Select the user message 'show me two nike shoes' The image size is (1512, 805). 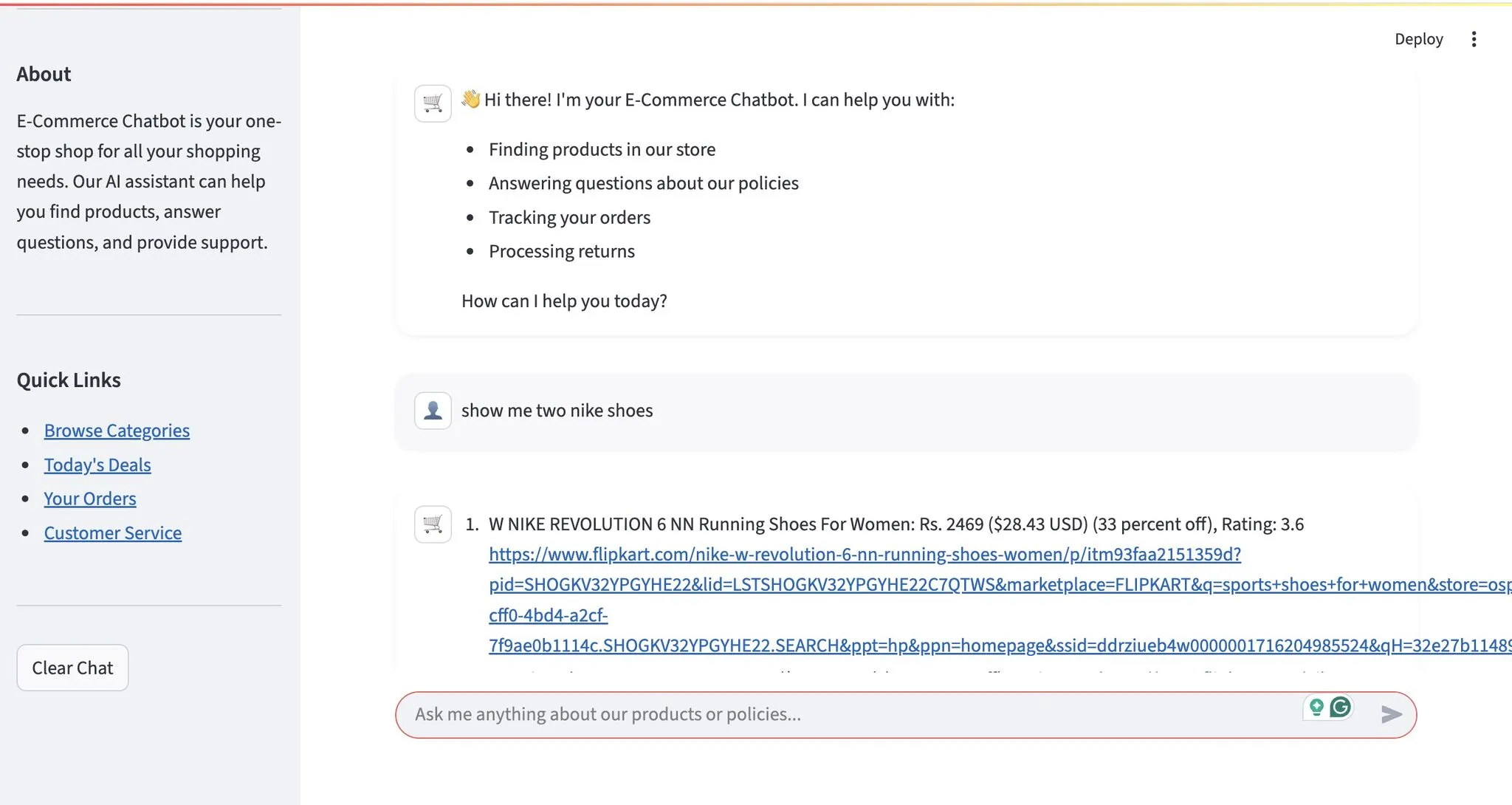tap(557, 411)
